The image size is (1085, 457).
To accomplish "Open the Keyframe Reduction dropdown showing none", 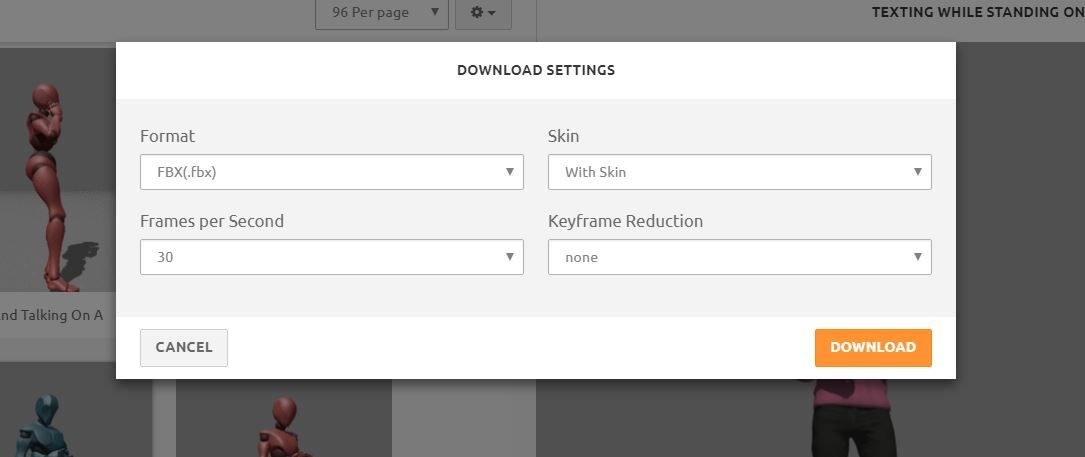I will point(739,257).
